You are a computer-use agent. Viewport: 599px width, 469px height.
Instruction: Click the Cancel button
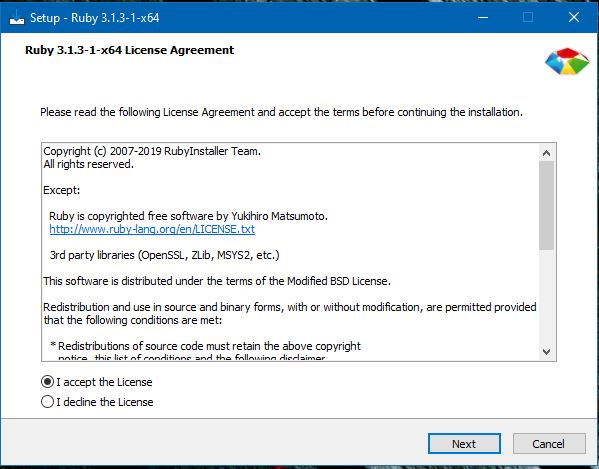549,443
